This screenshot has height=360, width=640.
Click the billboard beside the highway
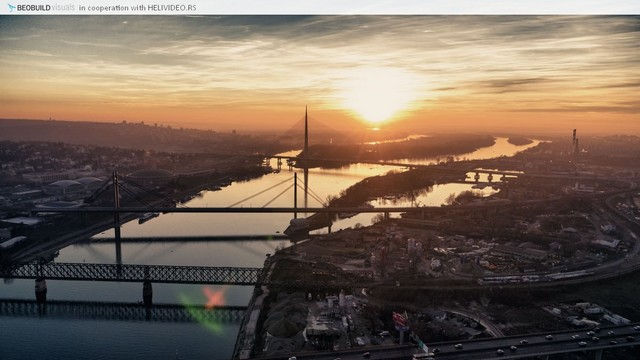click(400, 321)
